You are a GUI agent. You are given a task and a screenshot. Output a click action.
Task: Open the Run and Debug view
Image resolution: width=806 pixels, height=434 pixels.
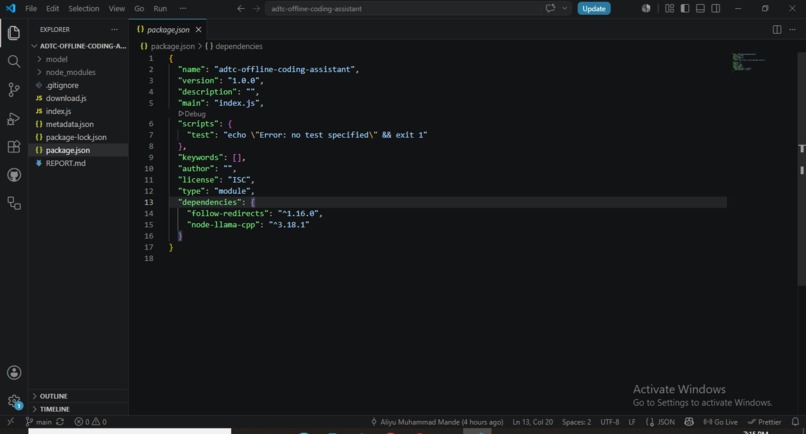click(x=14, y=119)
